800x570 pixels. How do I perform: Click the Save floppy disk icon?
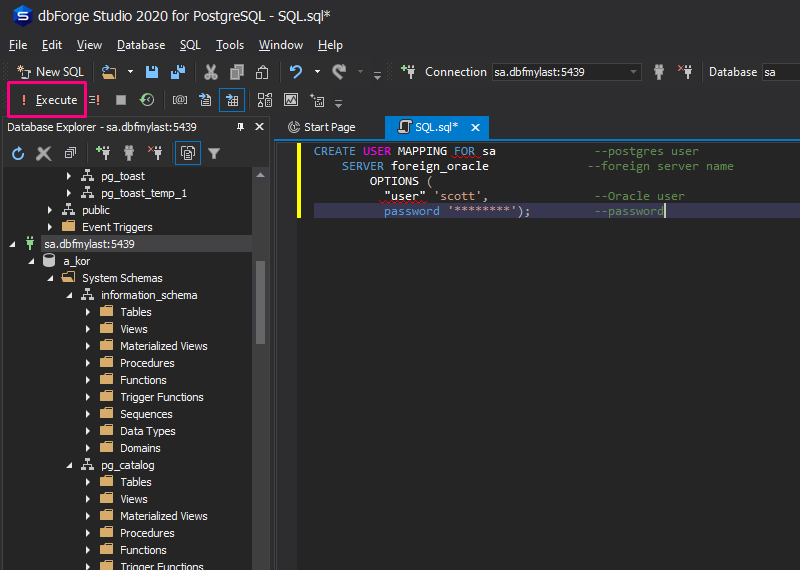152,72
